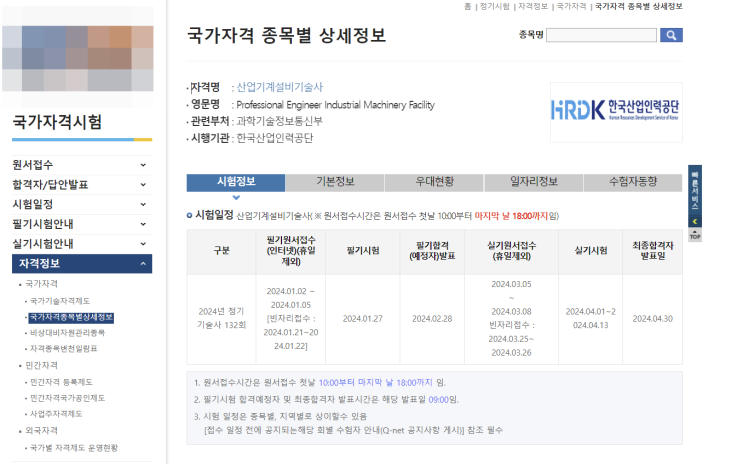Click the 구분 column header
Screen dimensions: 743x464
[x=221, y=251]
